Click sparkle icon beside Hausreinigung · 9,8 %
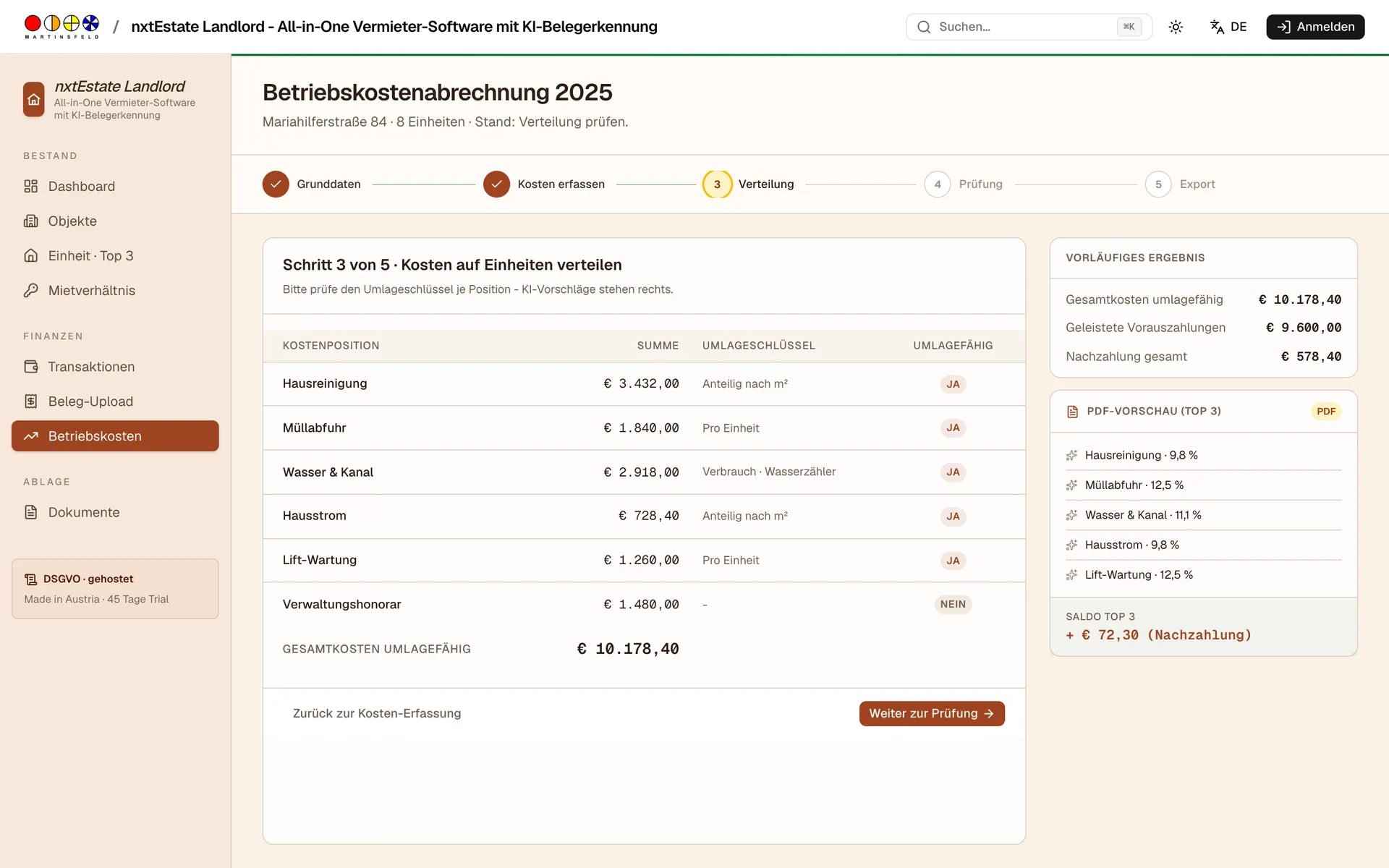 [x=1071, y=456]
